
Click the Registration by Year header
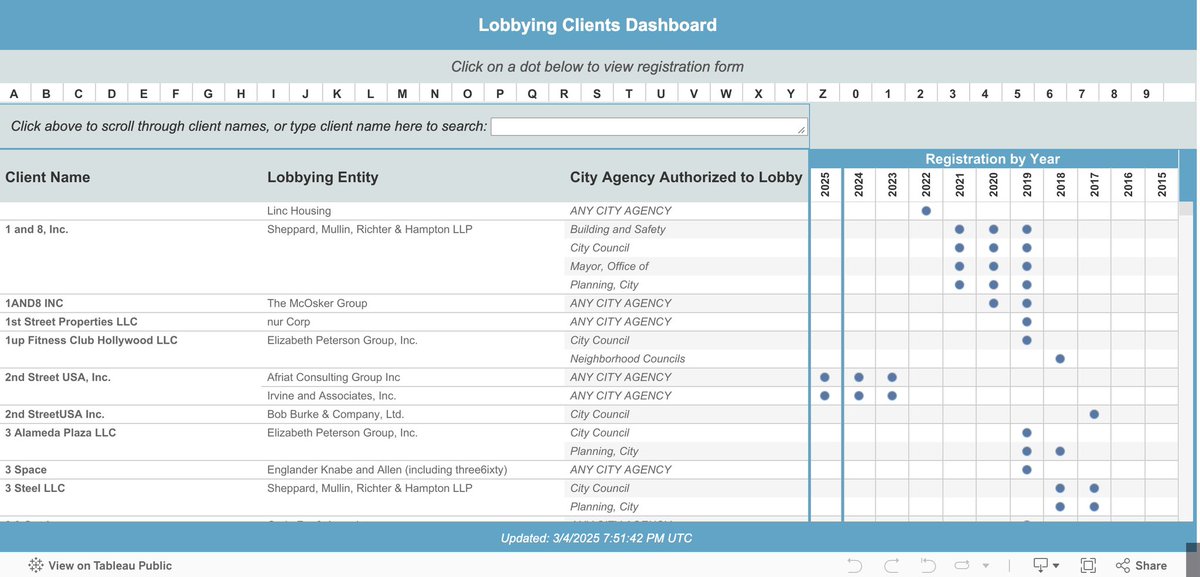click(992, 159)
